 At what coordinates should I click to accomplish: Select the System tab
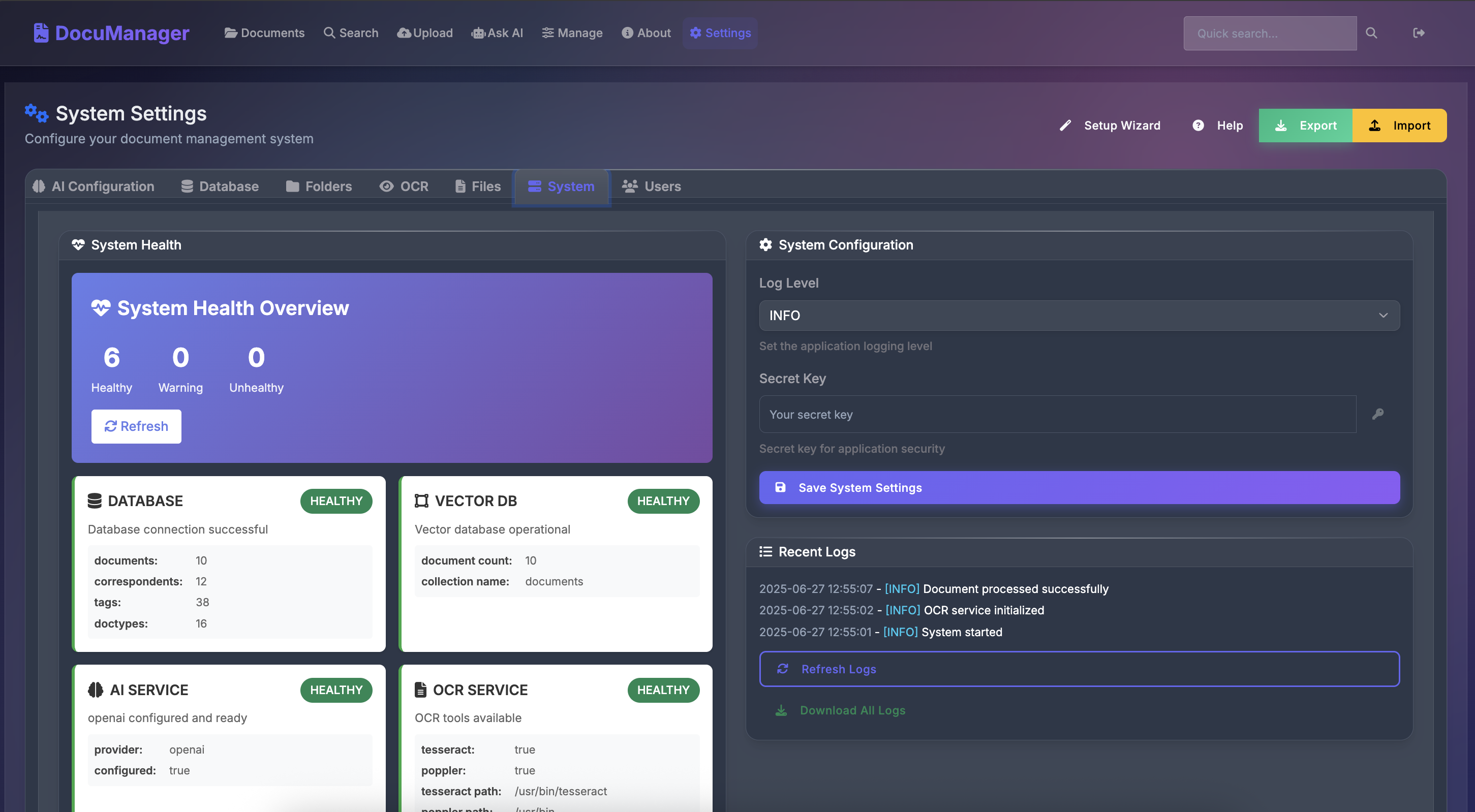pyautogui.click(x=561, y=186)
